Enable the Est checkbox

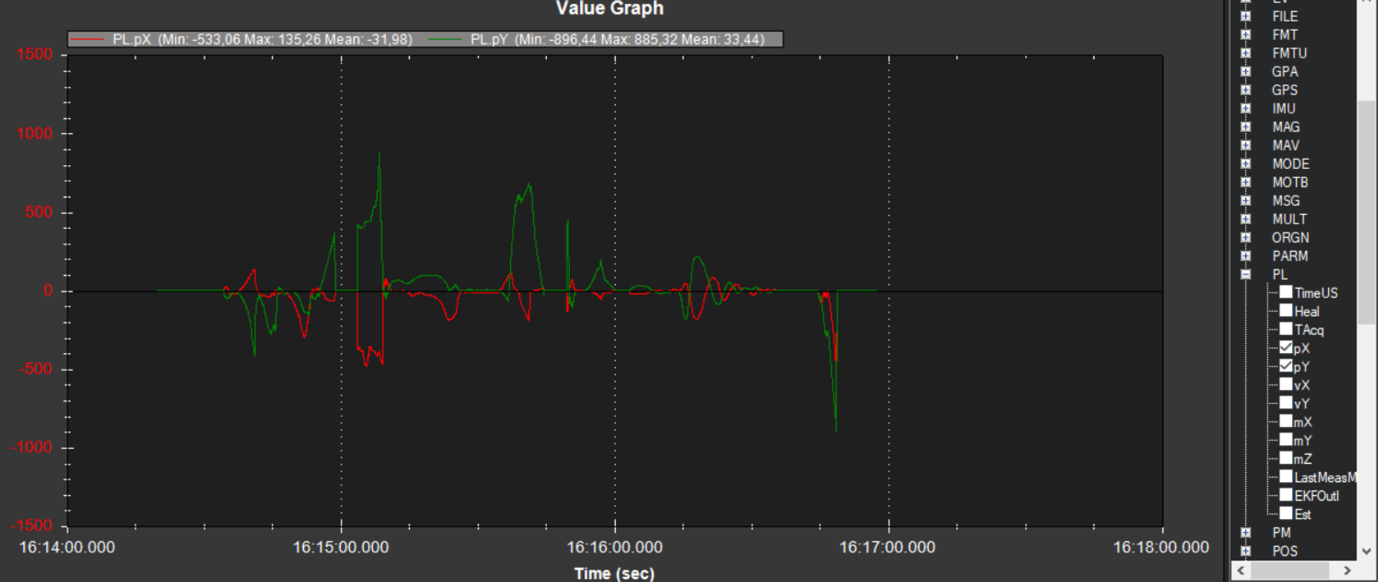coord(1286,513)
